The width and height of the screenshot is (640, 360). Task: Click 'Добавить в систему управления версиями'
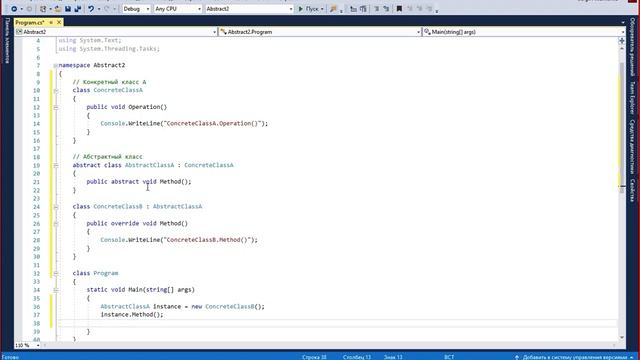(x=575, y=357)
